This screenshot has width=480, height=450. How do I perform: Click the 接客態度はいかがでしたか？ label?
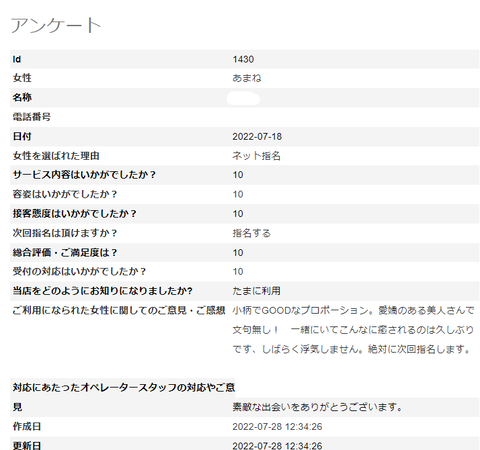tap(75, 213)
